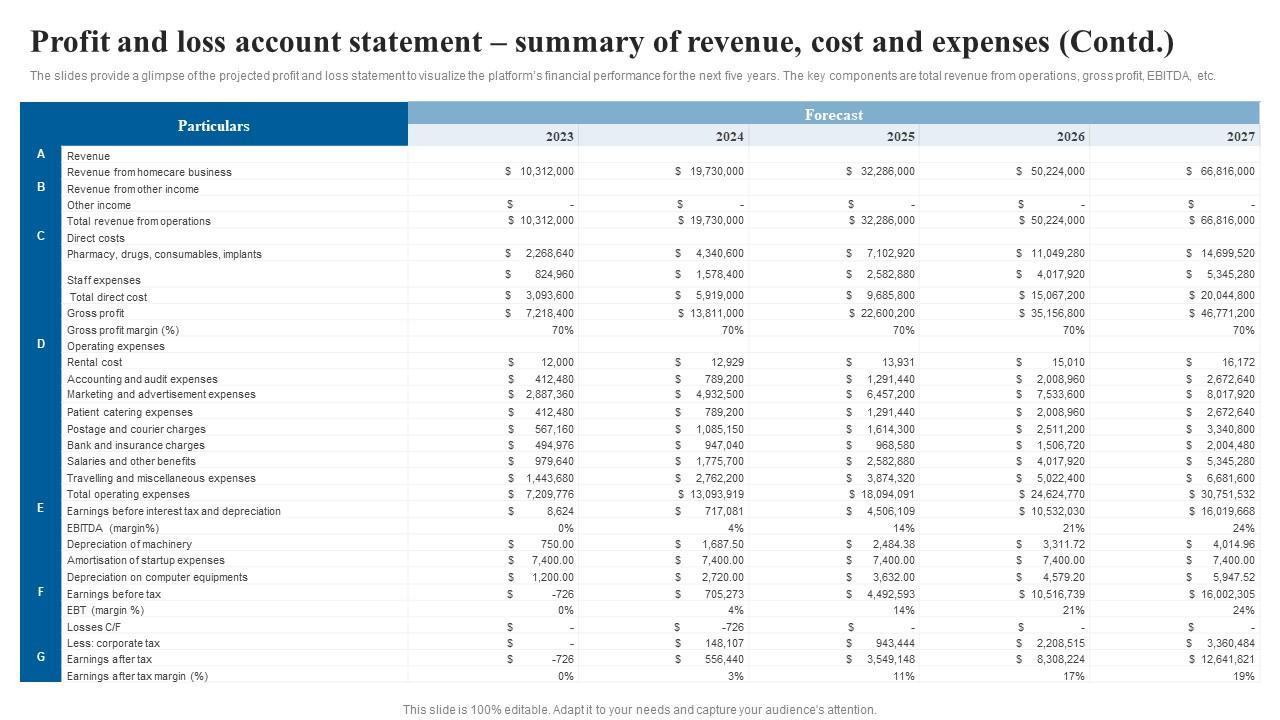Click the EBITDA (margin%) row label
This screenshot has height=720, width=1280.
point(113,528)
